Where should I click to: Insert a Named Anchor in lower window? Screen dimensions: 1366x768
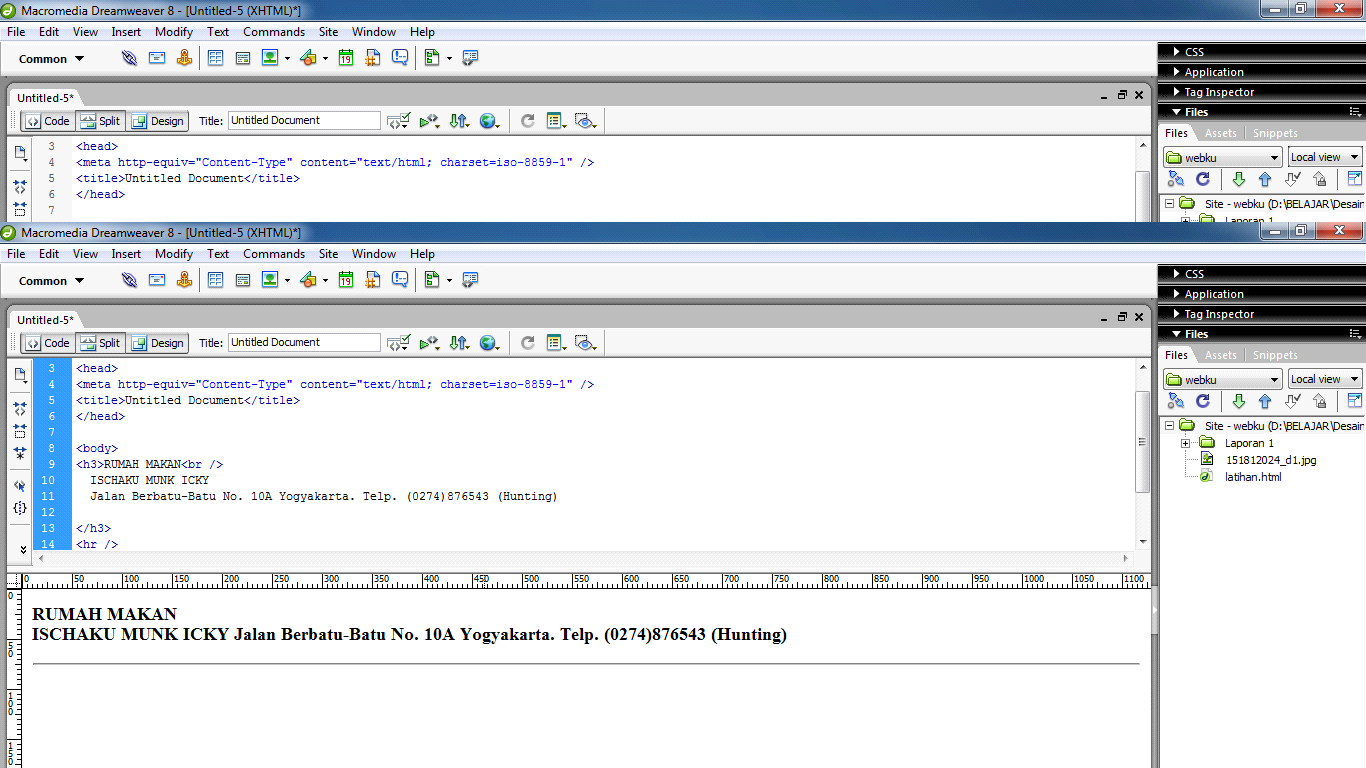point(184,281)
